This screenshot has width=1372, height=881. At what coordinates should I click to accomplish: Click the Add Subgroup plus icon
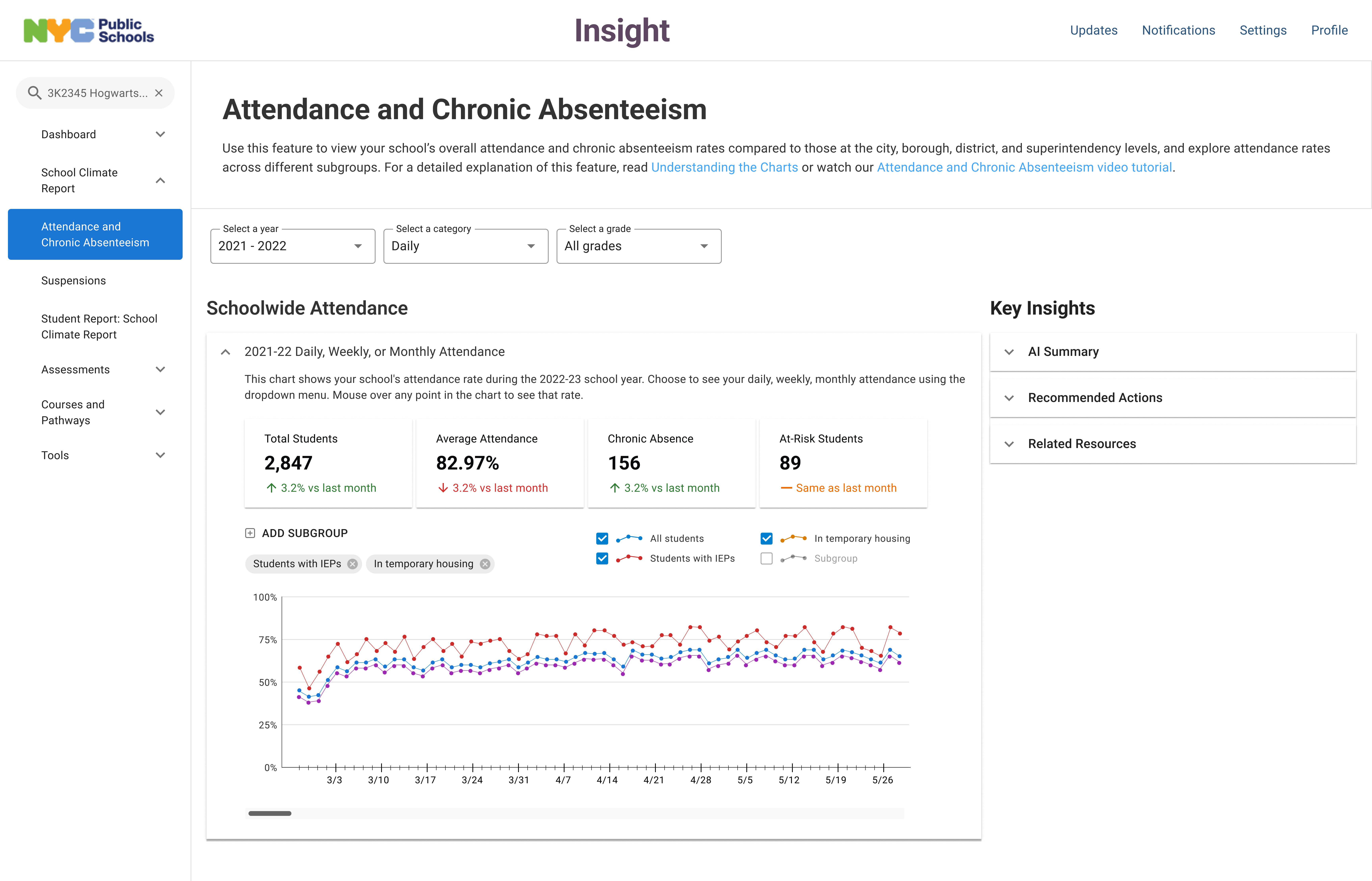250,533
